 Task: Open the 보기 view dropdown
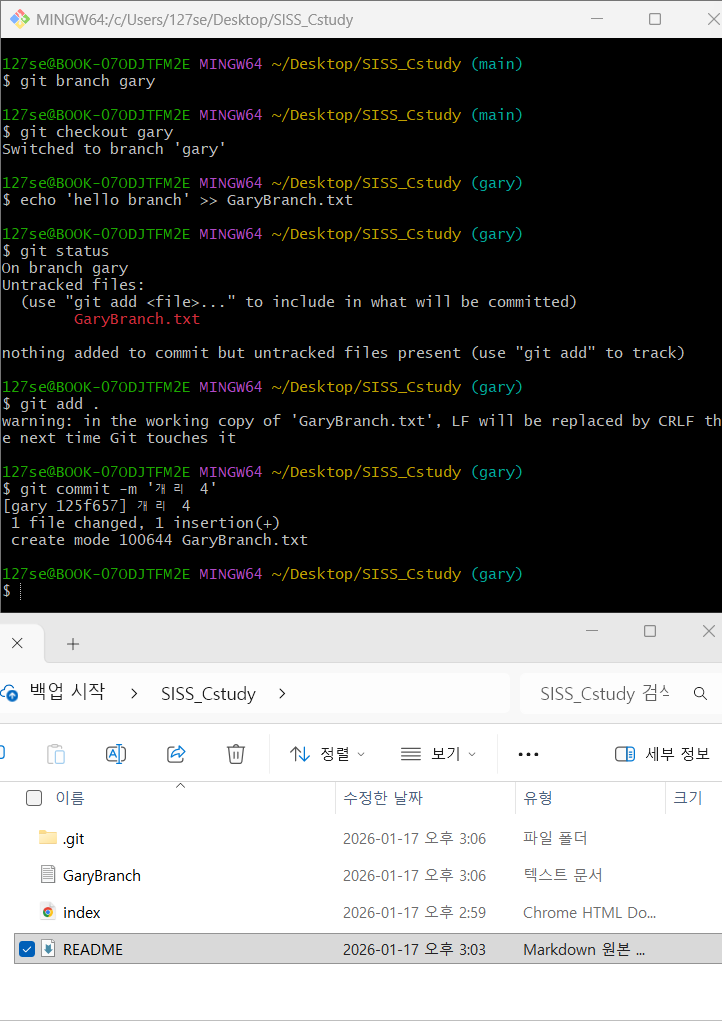[x=438, y=754]
